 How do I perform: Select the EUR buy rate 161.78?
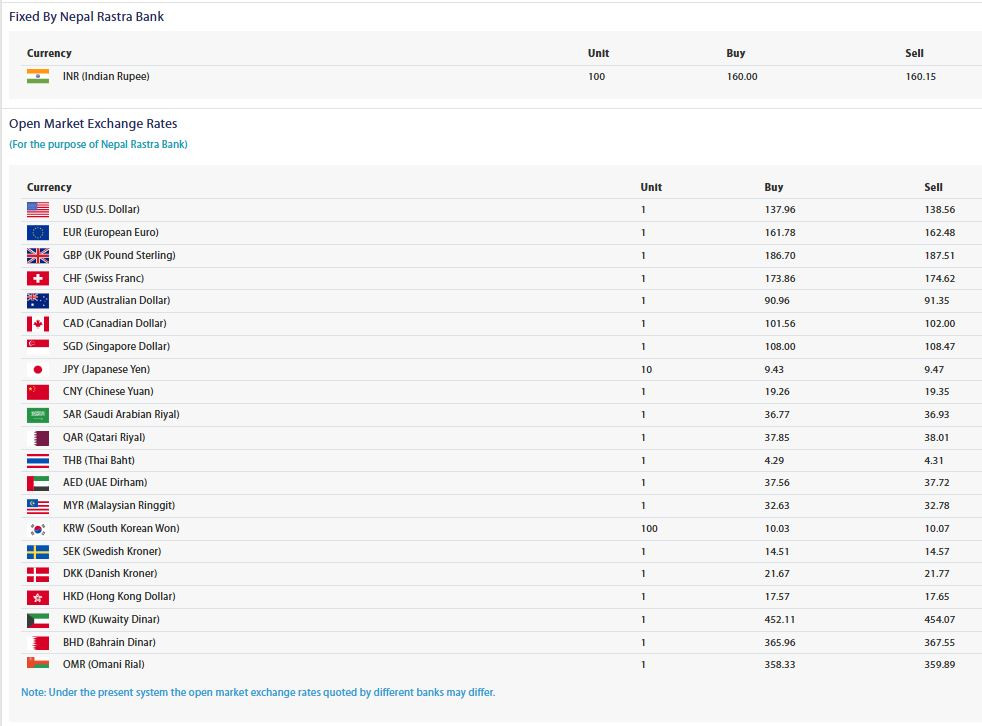click(x=780, y=232)
